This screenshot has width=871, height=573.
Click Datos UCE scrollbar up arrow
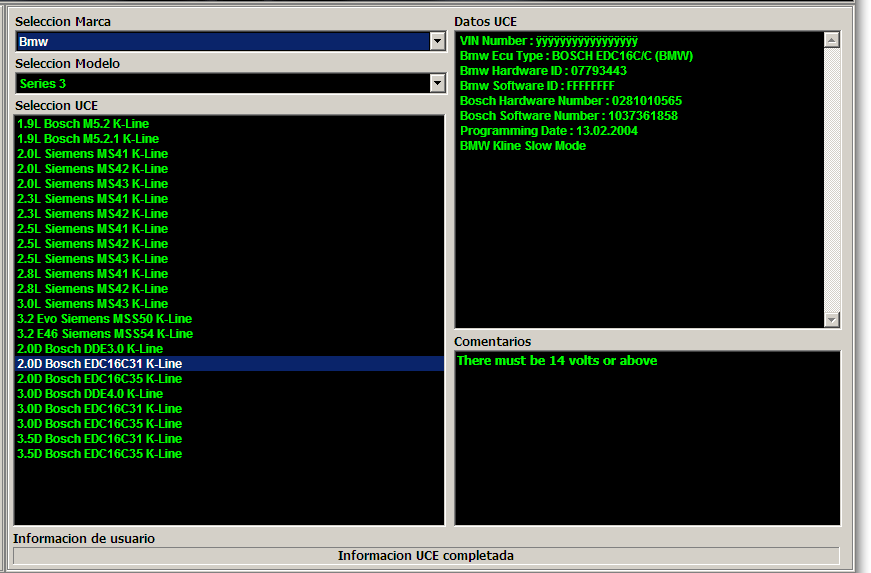coord(832,40)
